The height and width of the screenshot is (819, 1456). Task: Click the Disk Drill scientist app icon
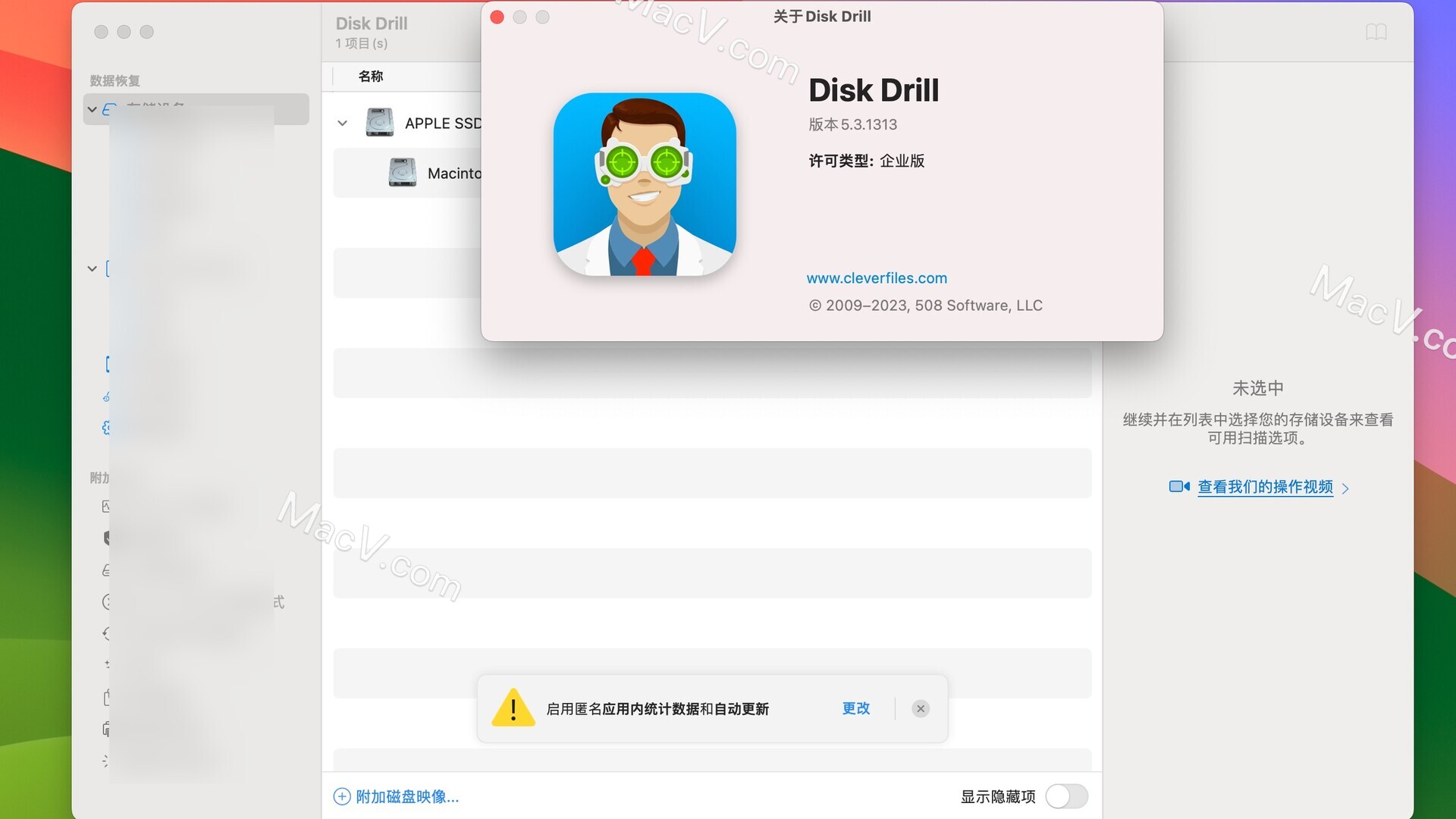point(645,184)
